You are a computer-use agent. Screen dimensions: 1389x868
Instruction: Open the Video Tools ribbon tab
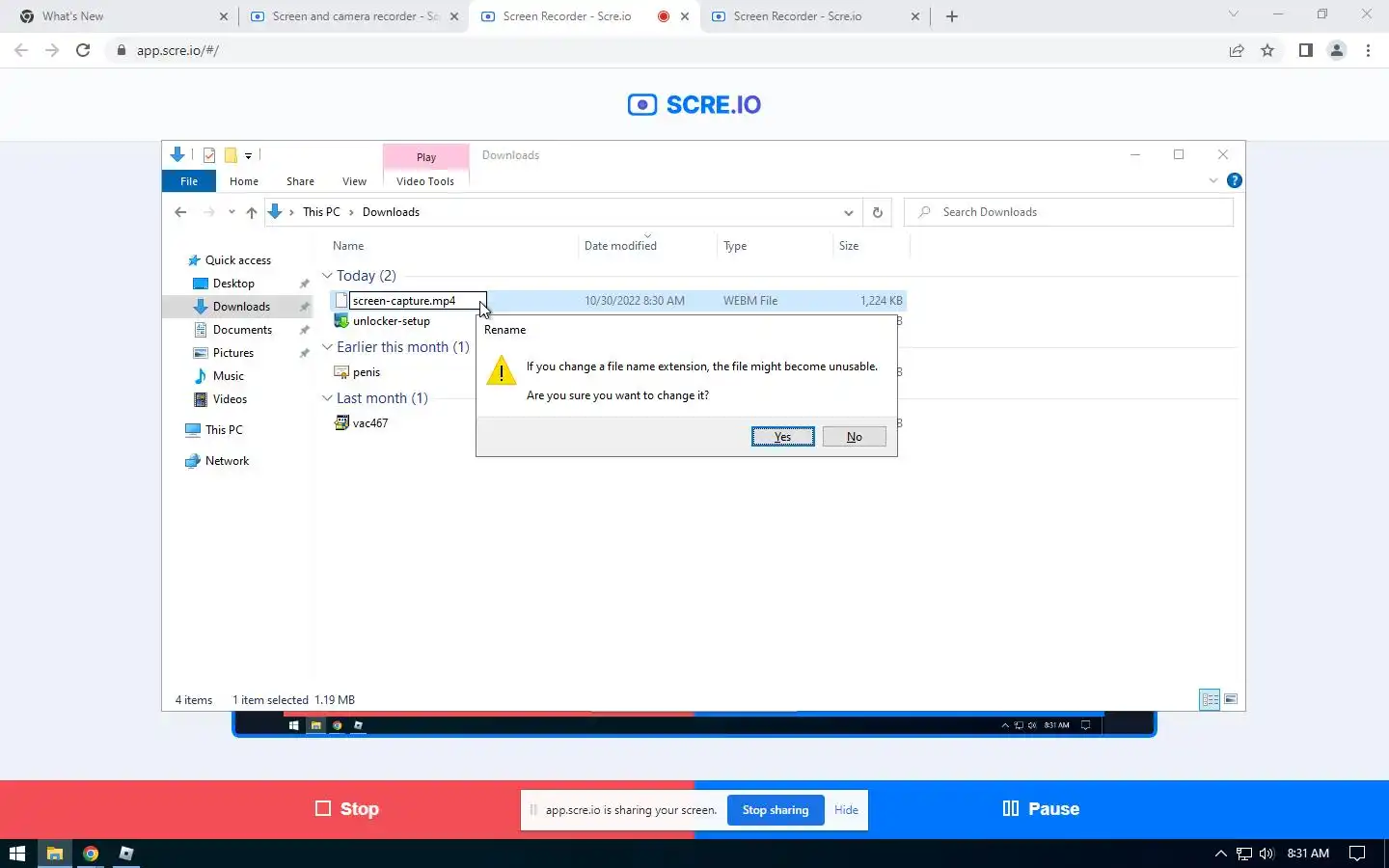425,181
